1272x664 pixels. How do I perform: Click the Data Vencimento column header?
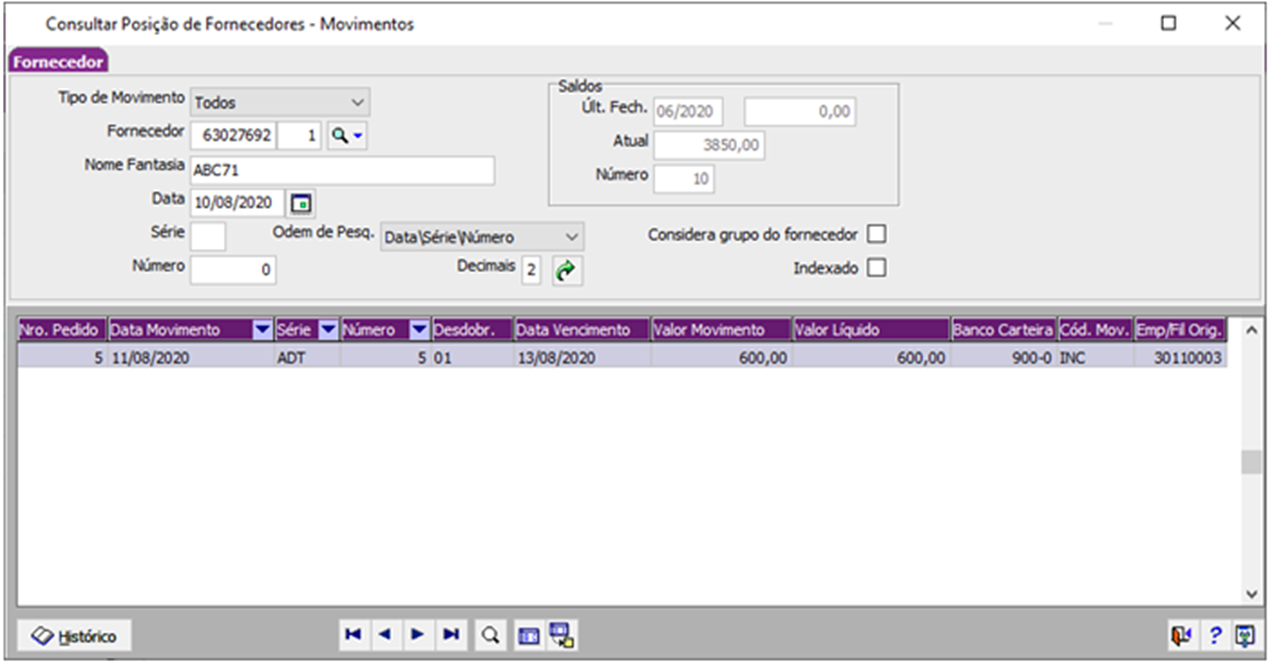click(581, 330)
